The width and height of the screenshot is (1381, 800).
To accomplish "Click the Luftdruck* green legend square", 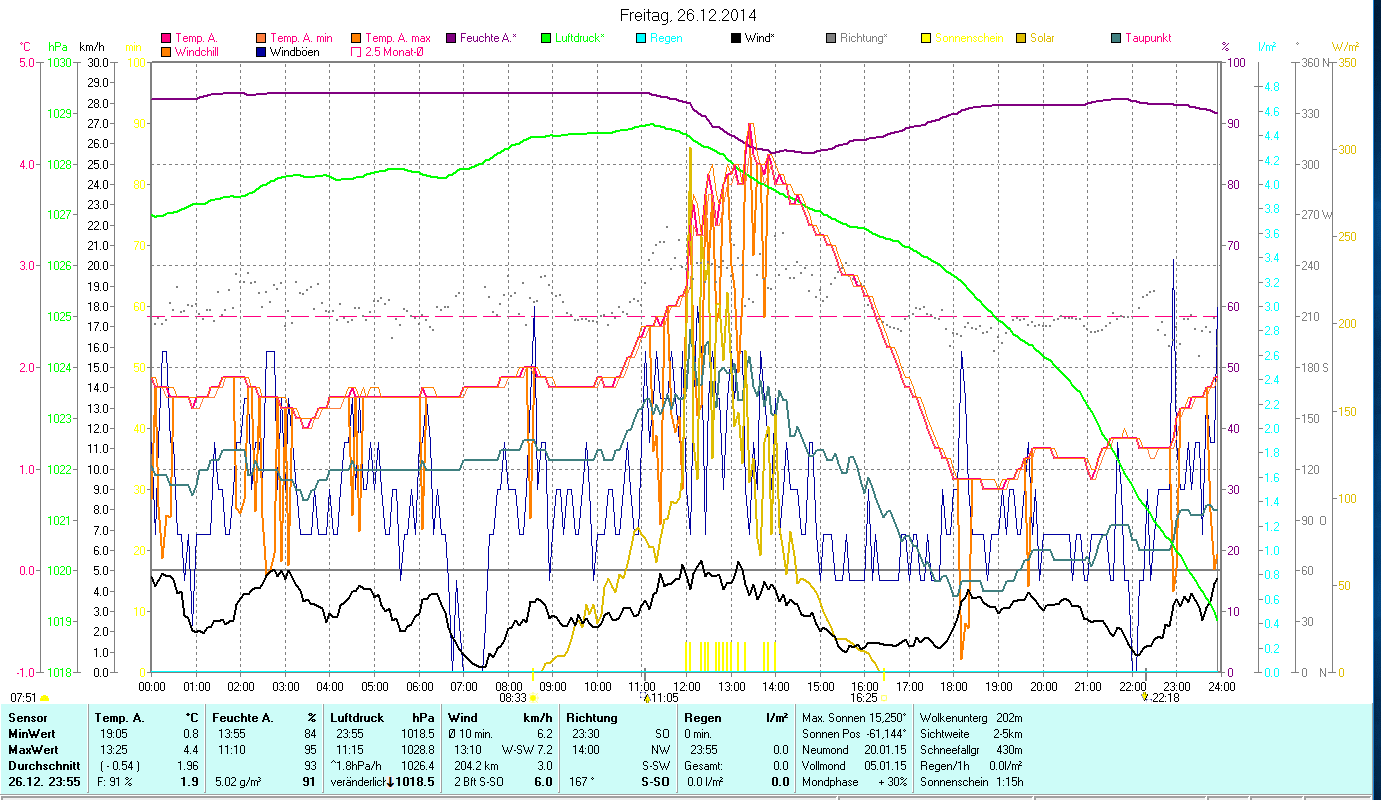I will tap(546, 38).
